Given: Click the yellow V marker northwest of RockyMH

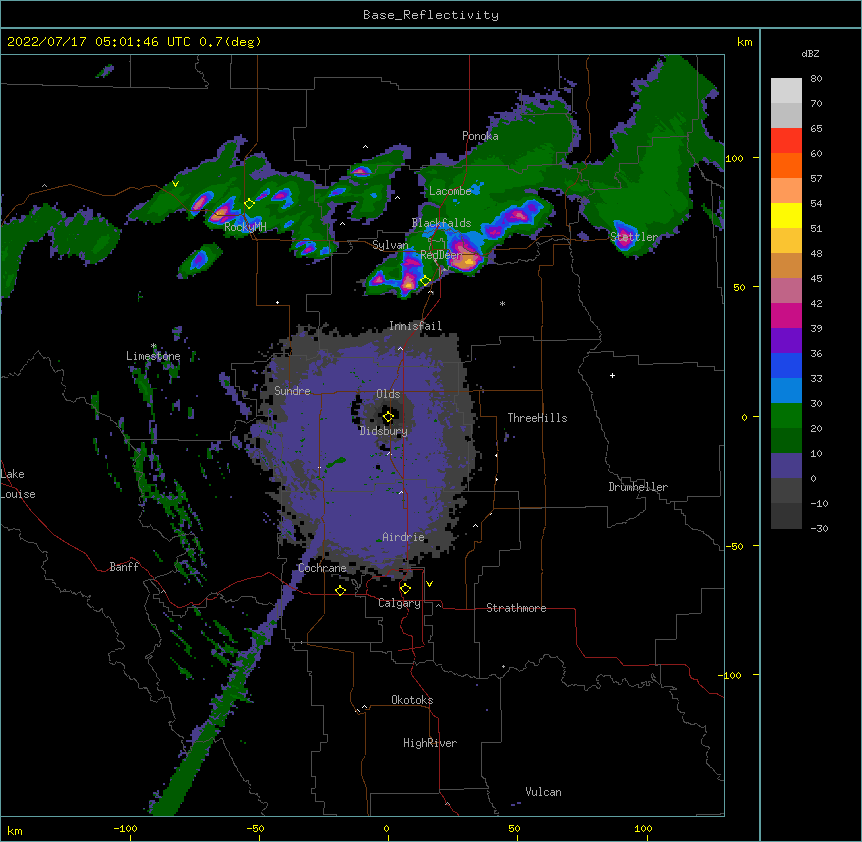Looking at the screenshot, I should point(175,184).
